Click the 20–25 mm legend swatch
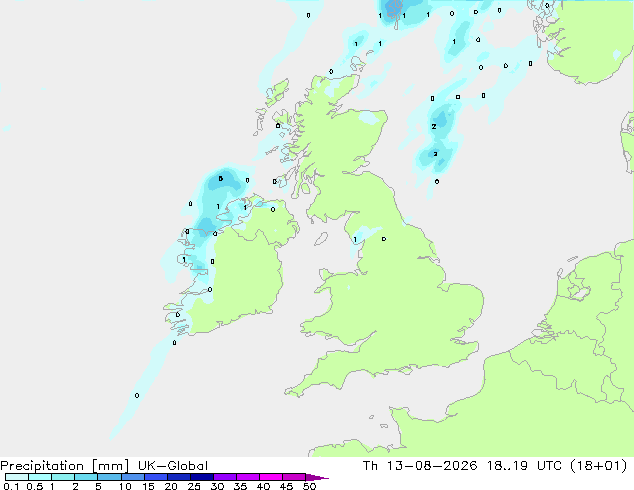Screen dimensions: 634x490 pos(179,477)
